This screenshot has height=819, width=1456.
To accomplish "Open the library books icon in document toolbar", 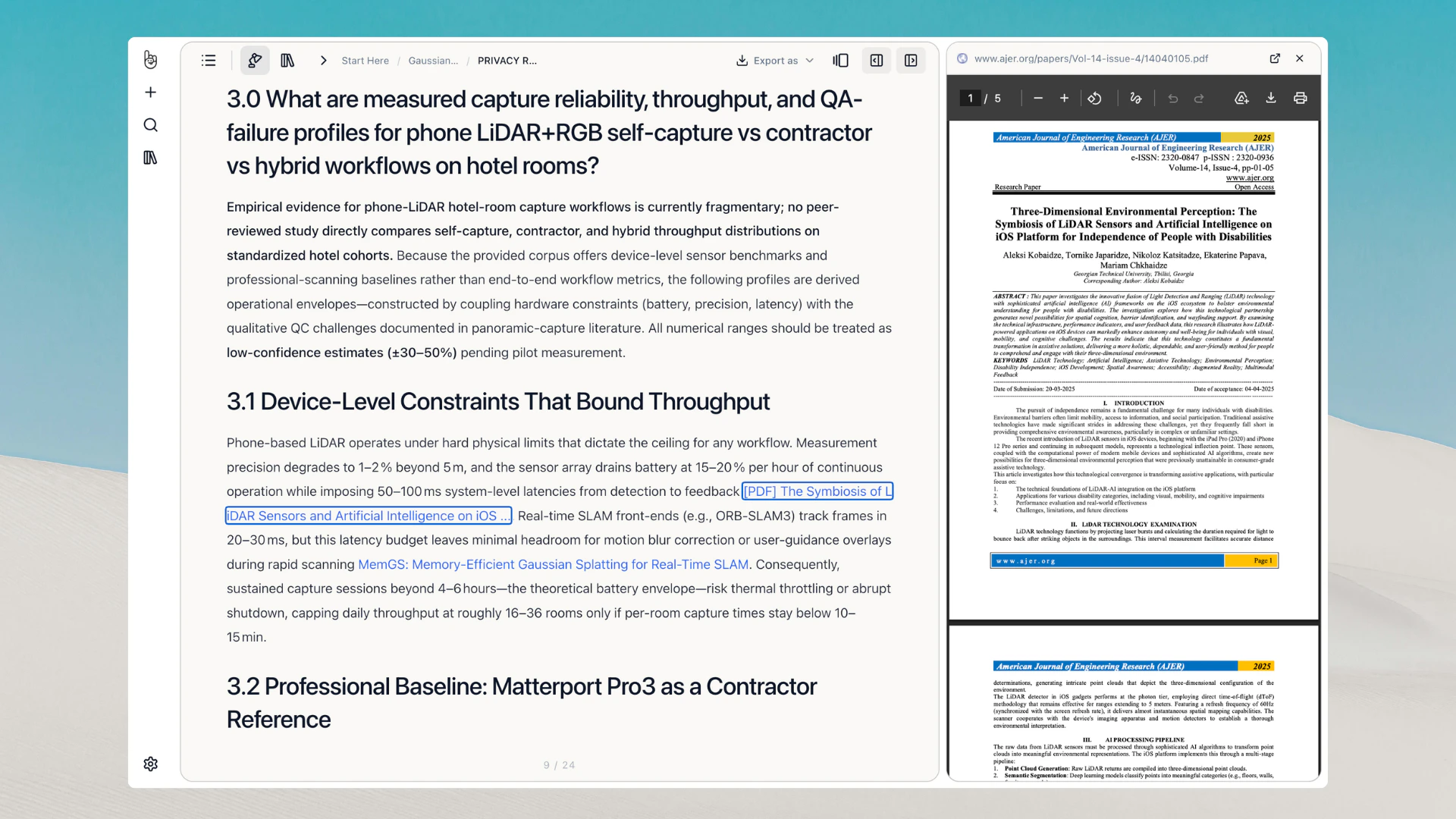I will 287,61.
